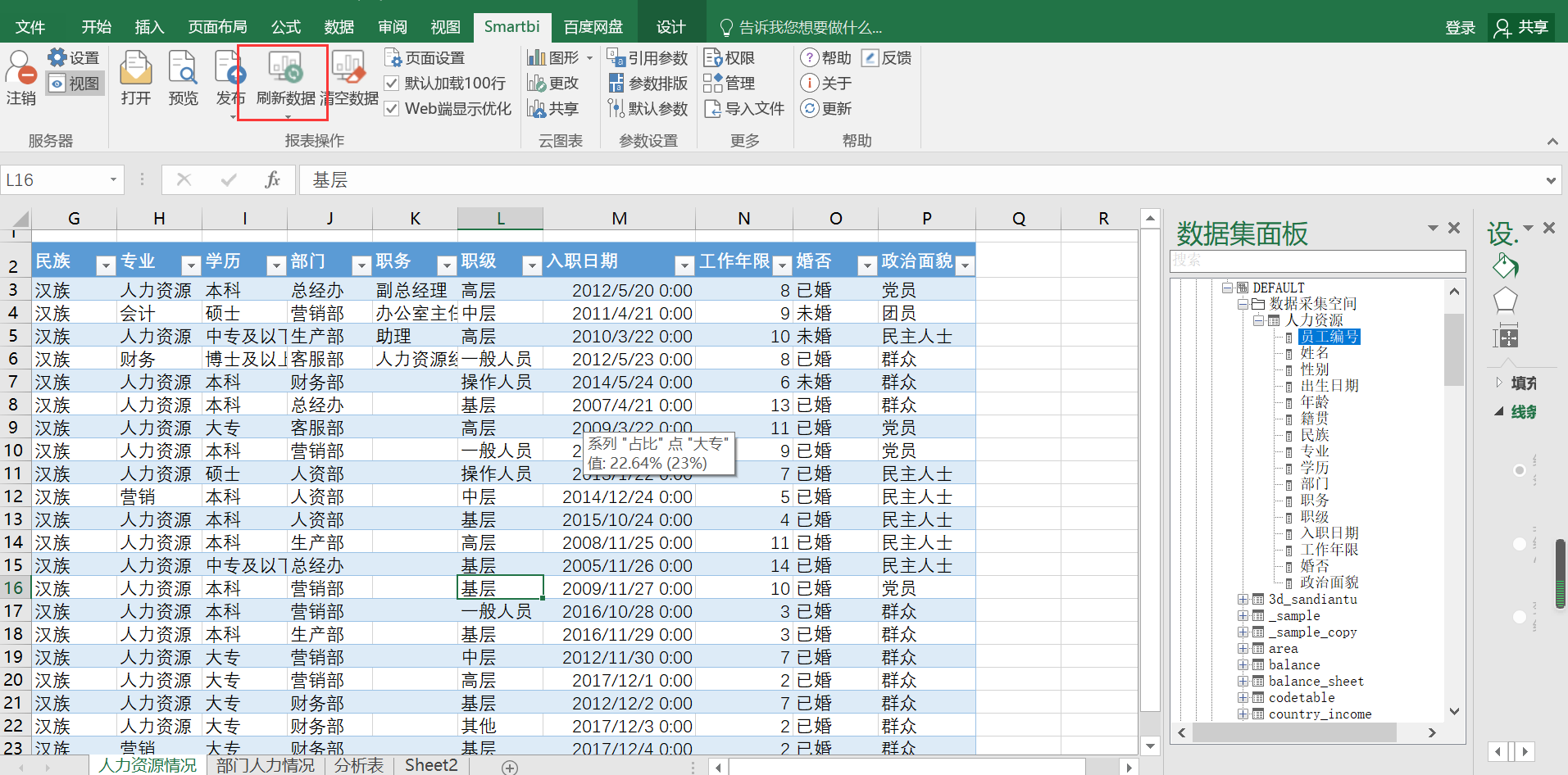This screenshot has height=775, width=1568.
Task: Collapse the DEFAULT tree node
Action: point(1227,288)
